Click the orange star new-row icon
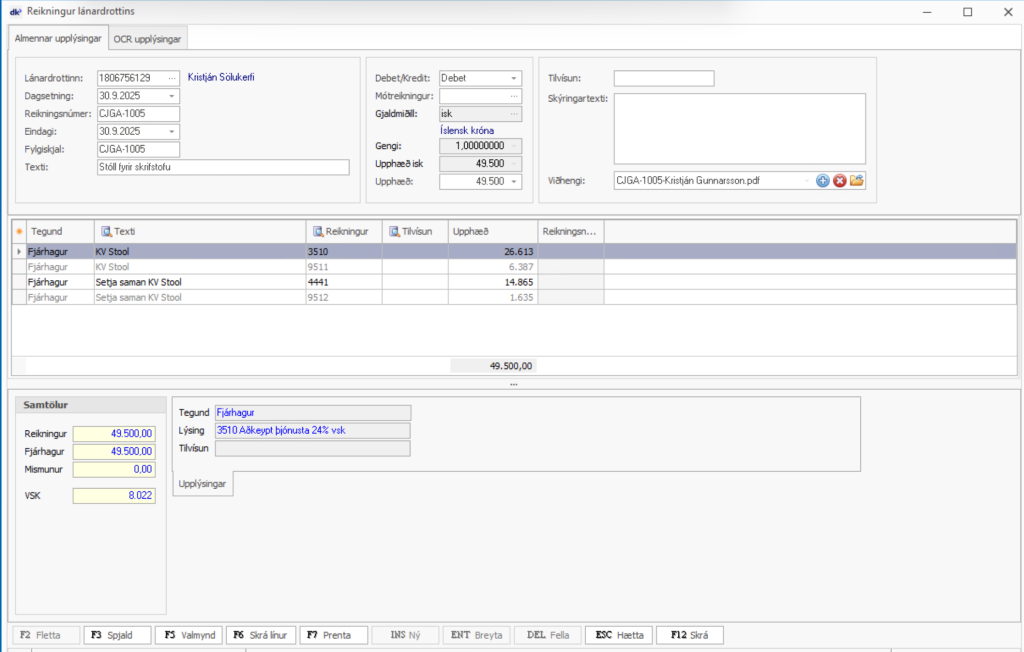The width and height of the screenshot is (1024, 652). tap(19, 231)
